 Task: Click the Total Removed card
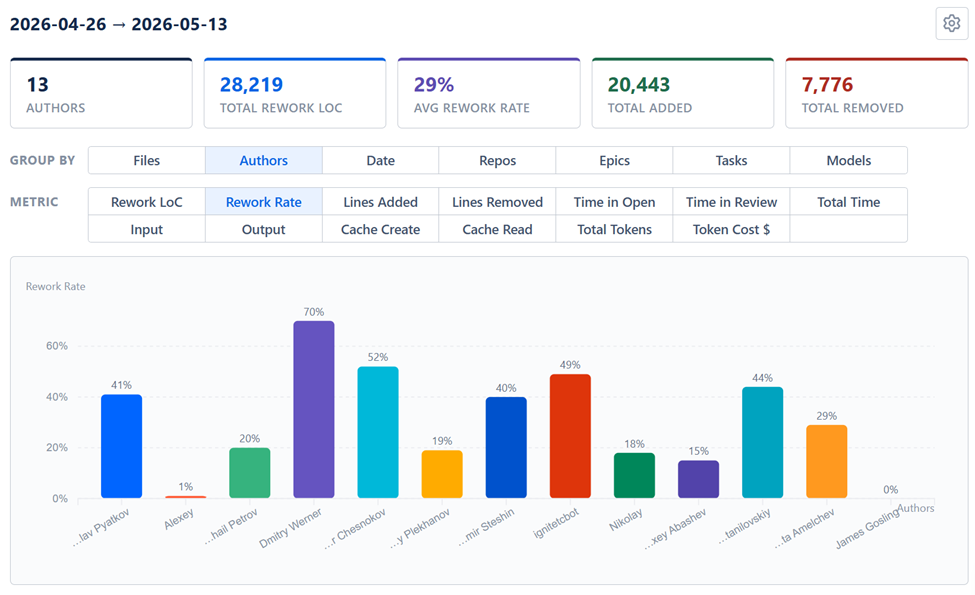(877, 93)
